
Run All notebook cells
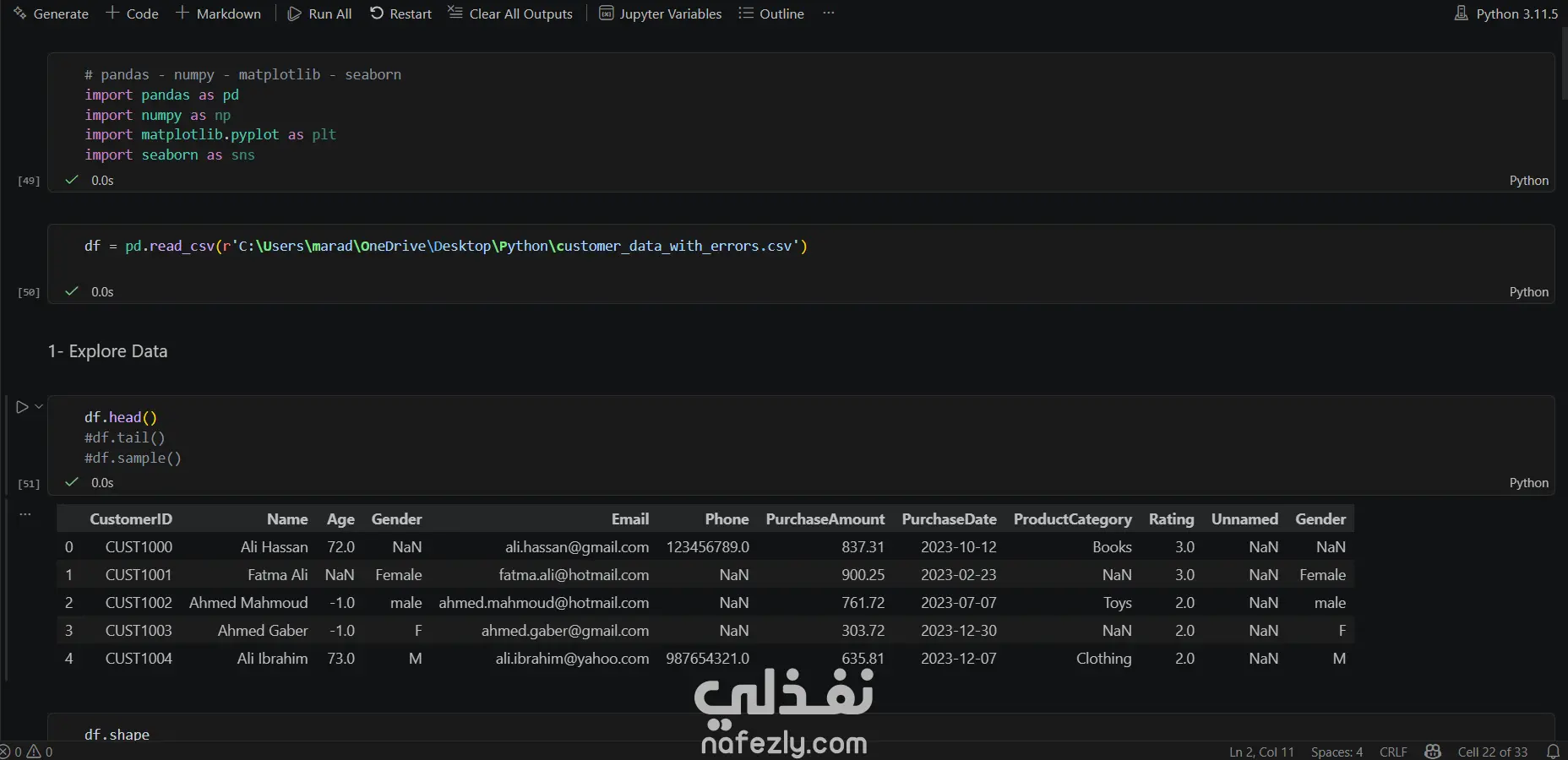point(319,14)
